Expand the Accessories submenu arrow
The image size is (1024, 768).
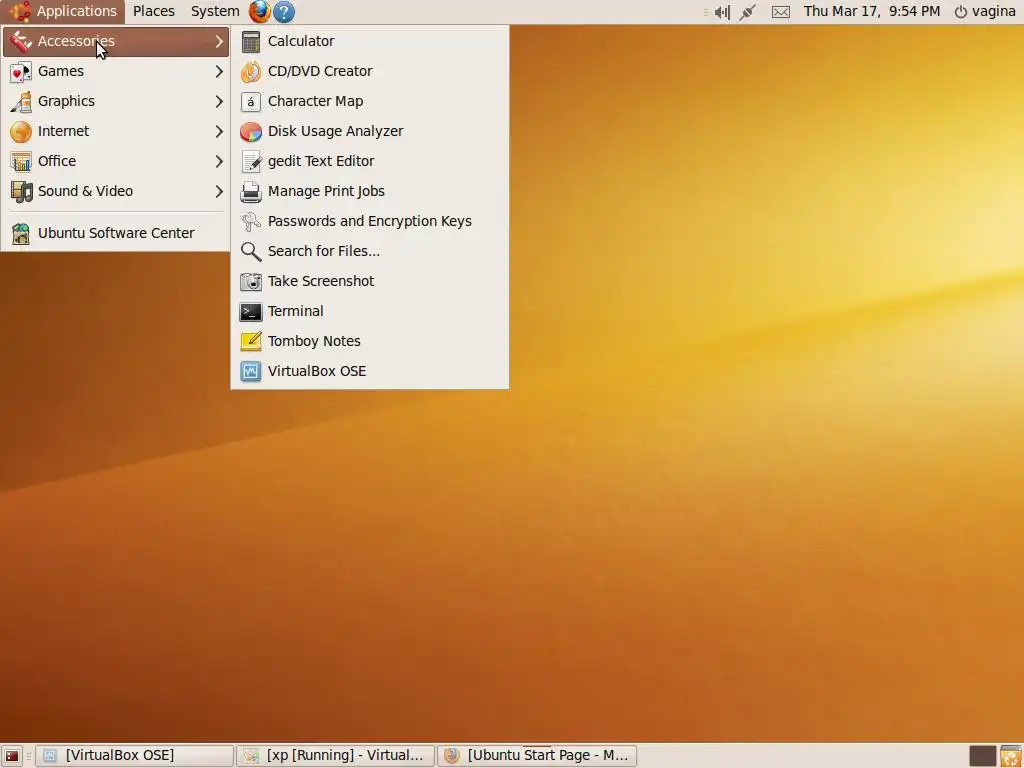(219, 41)
